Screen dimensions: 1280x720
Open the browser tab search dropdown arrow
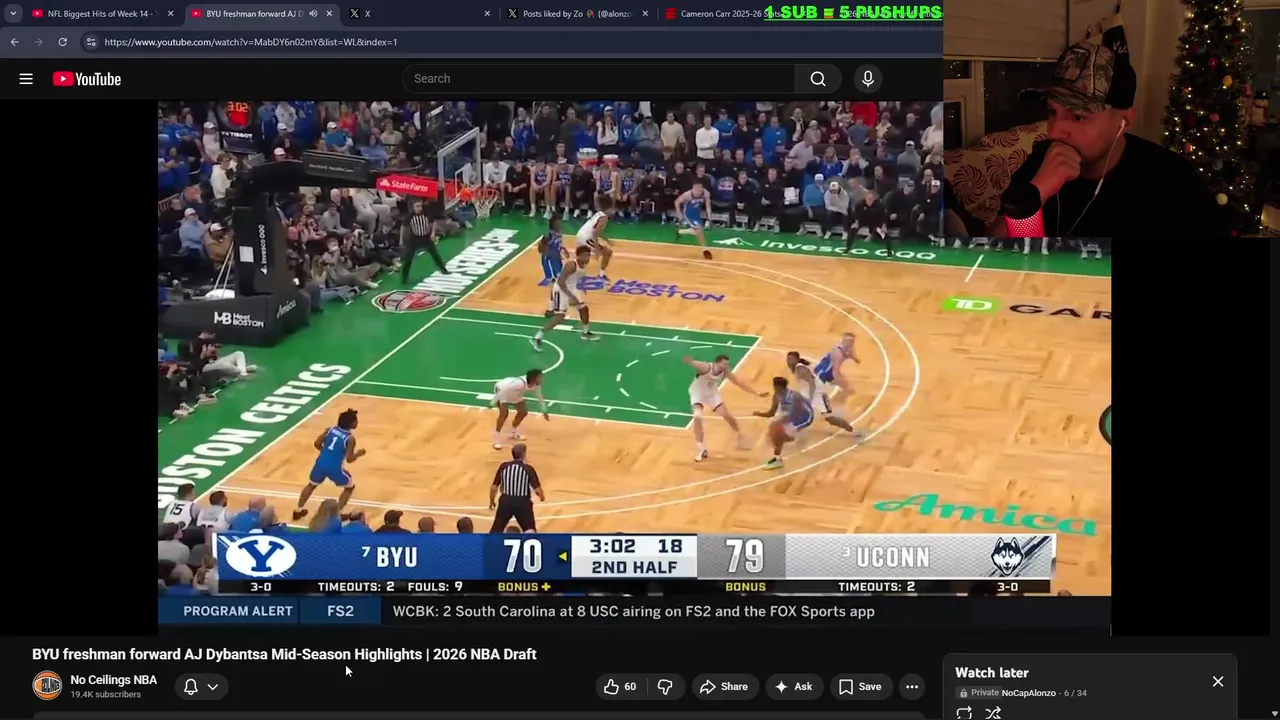[13, 14]
